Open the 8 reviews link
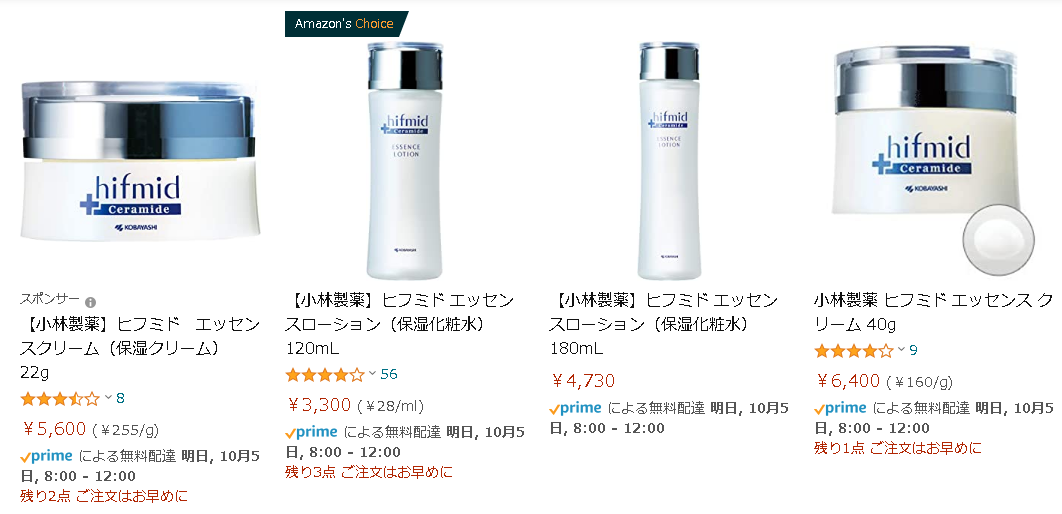This screenshot has height=514, width=1062. click(121, 398)
